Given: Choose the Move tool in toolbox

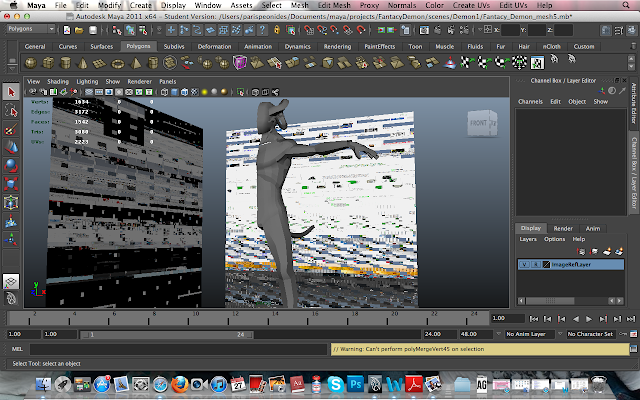Looking at the screenshot, I should coord(11,147).
